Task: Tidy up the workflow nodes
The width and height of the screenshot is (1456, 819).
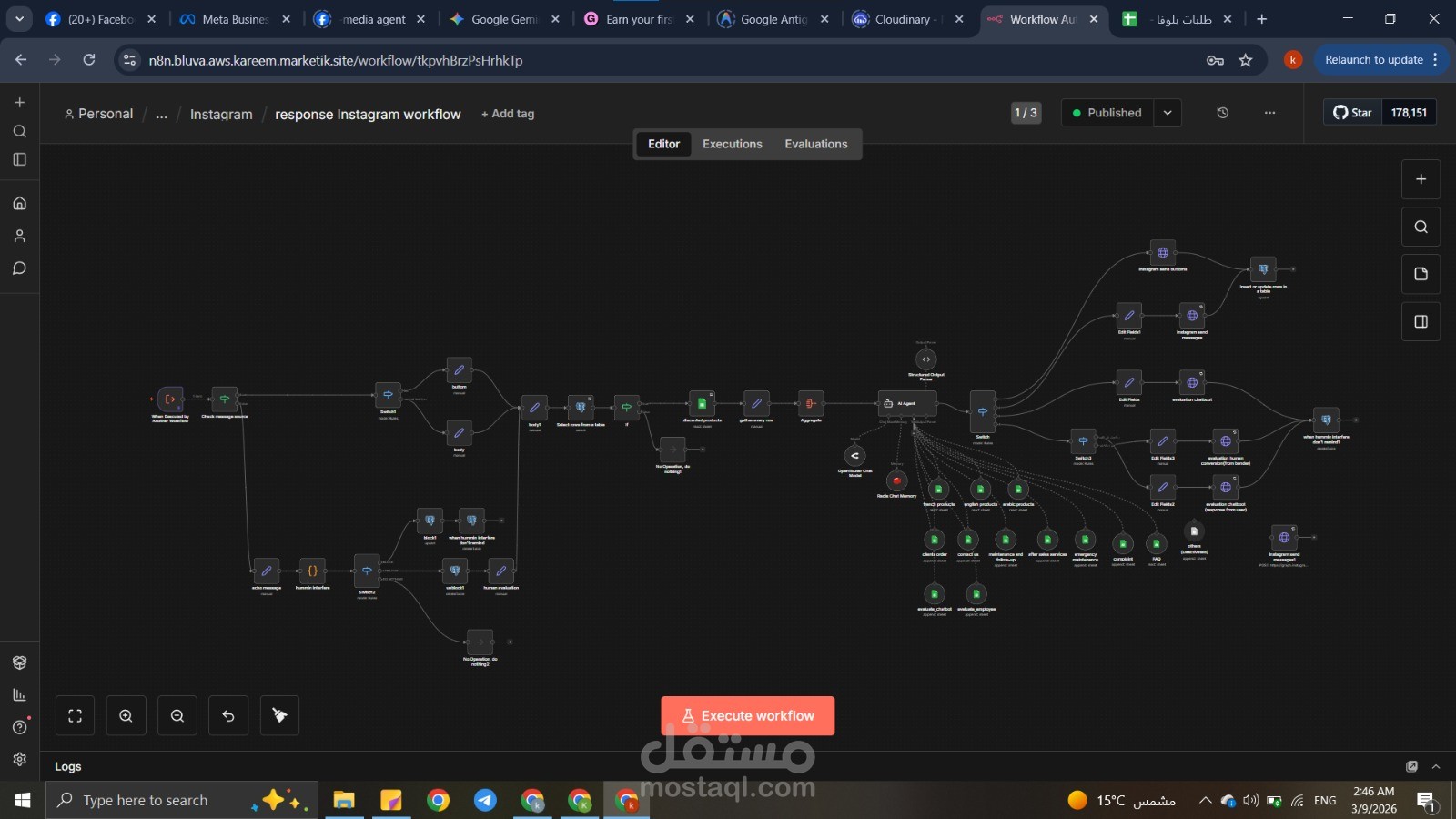Action: tap(279, 715)
